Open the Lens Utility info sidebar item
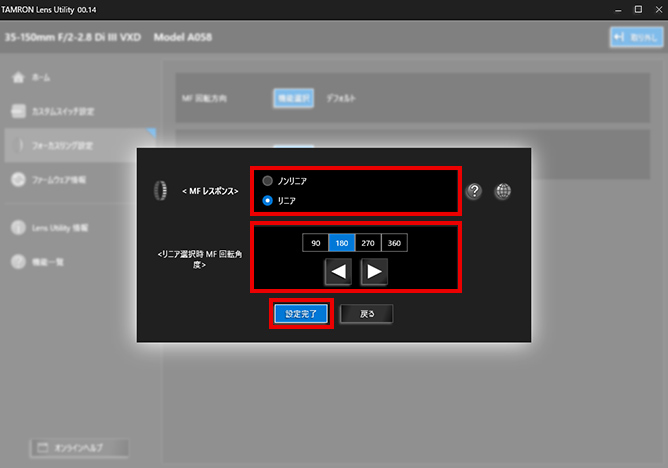The height and width of the screenshot is (468, 668). tap(81, 228)
